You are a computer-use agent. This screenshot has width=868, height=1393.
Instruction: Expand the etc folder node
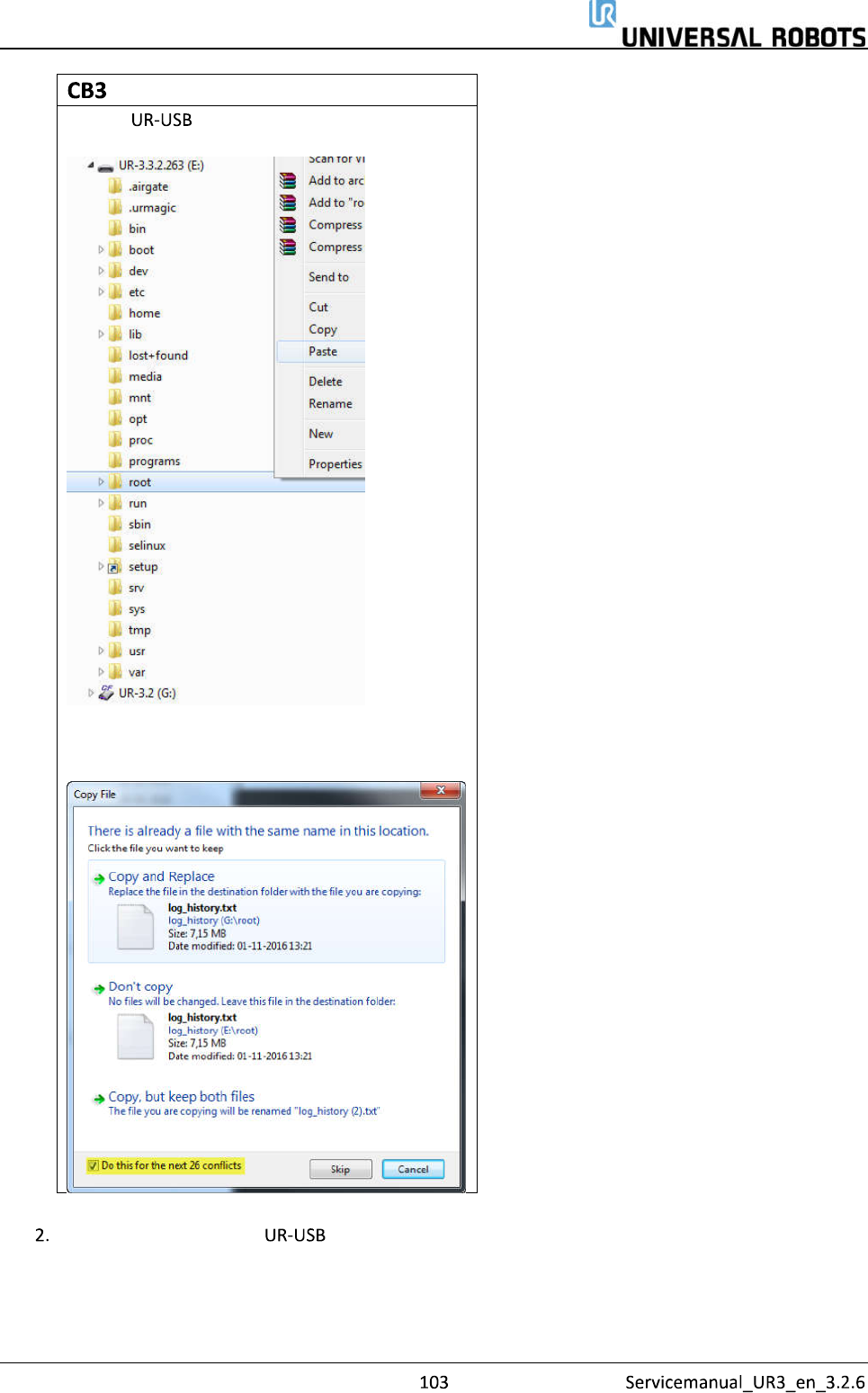click(101, 292)
